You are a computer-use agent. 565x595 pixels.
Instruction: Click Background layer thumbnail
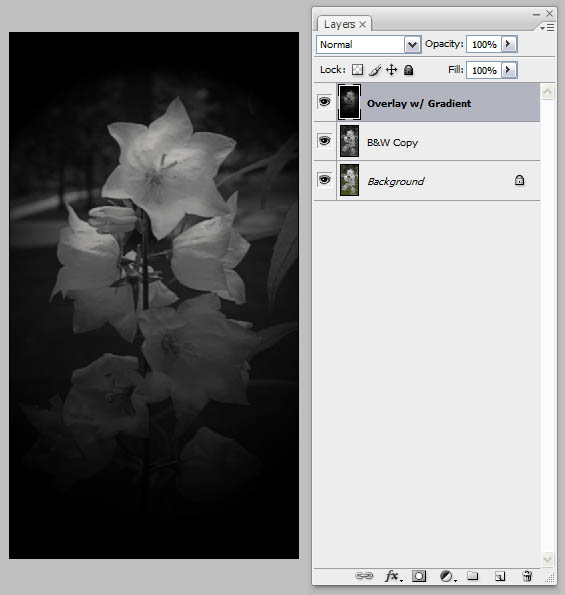click(x=349, y=180)
